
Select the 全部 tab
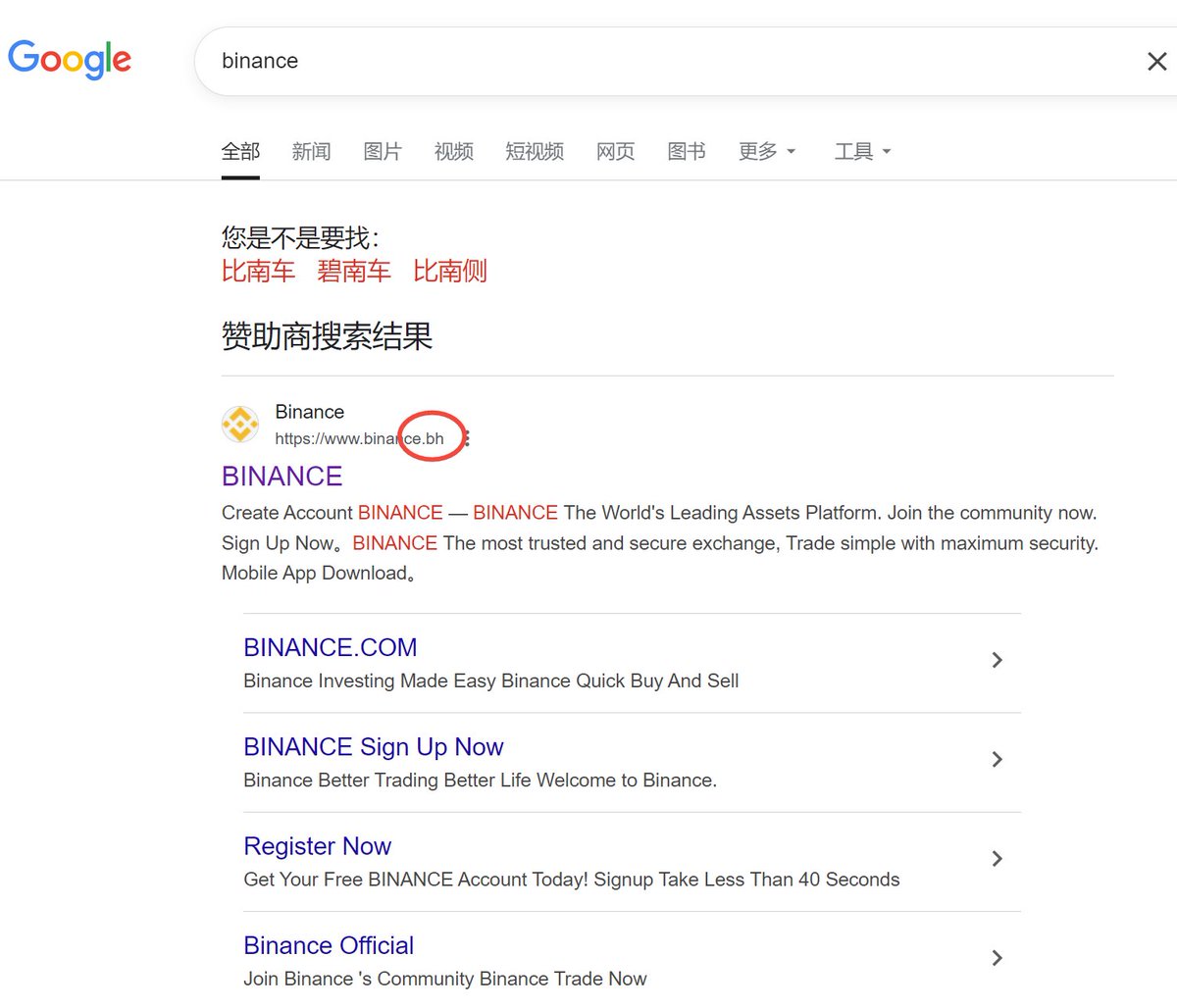240,151
